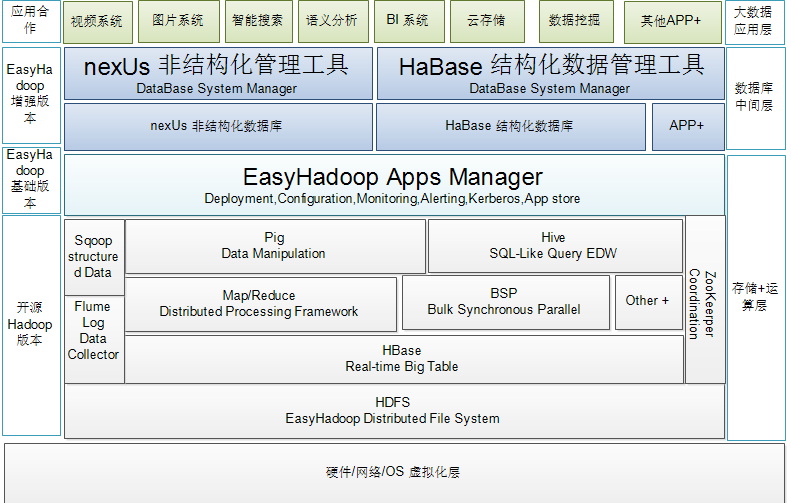Click the 视频系统 box
This screenshot has height=503, width=791.
[x=98, y=22]
